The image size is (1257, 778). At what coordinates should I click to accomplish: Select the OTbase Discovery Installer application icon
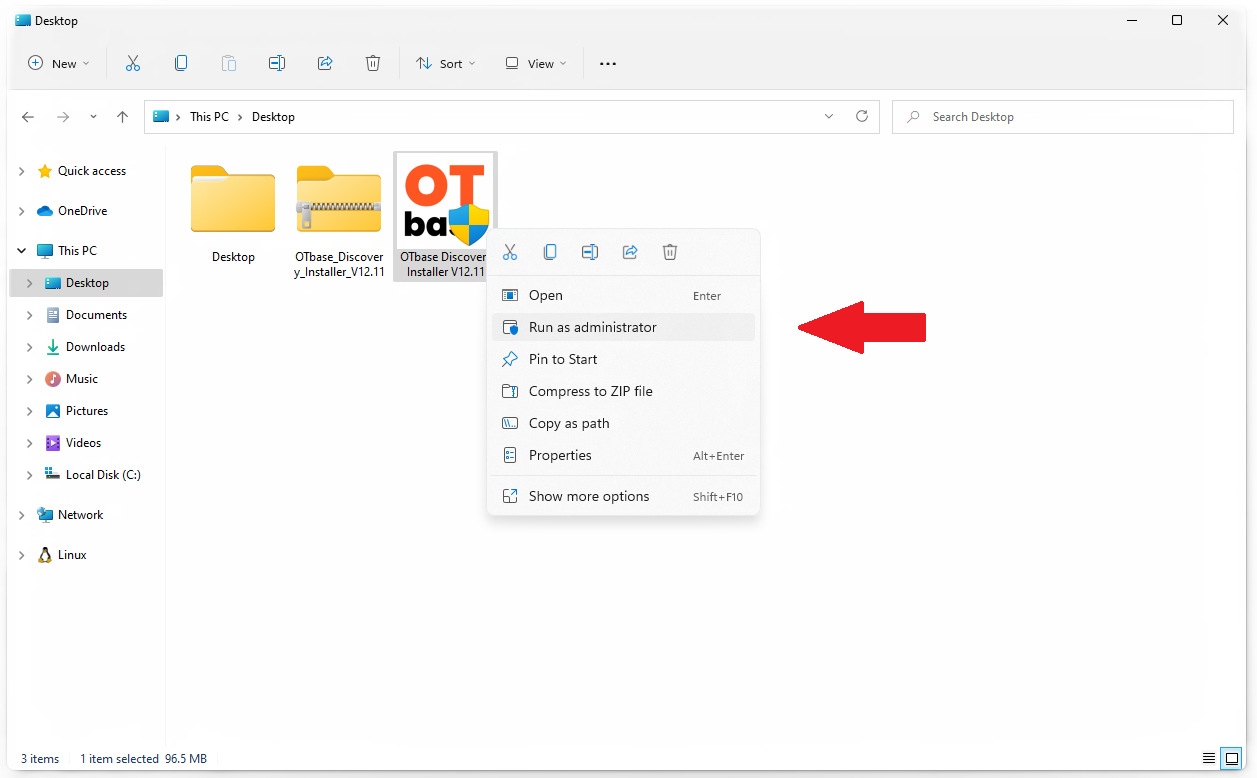pyautogui.click(x=445, y=200)
